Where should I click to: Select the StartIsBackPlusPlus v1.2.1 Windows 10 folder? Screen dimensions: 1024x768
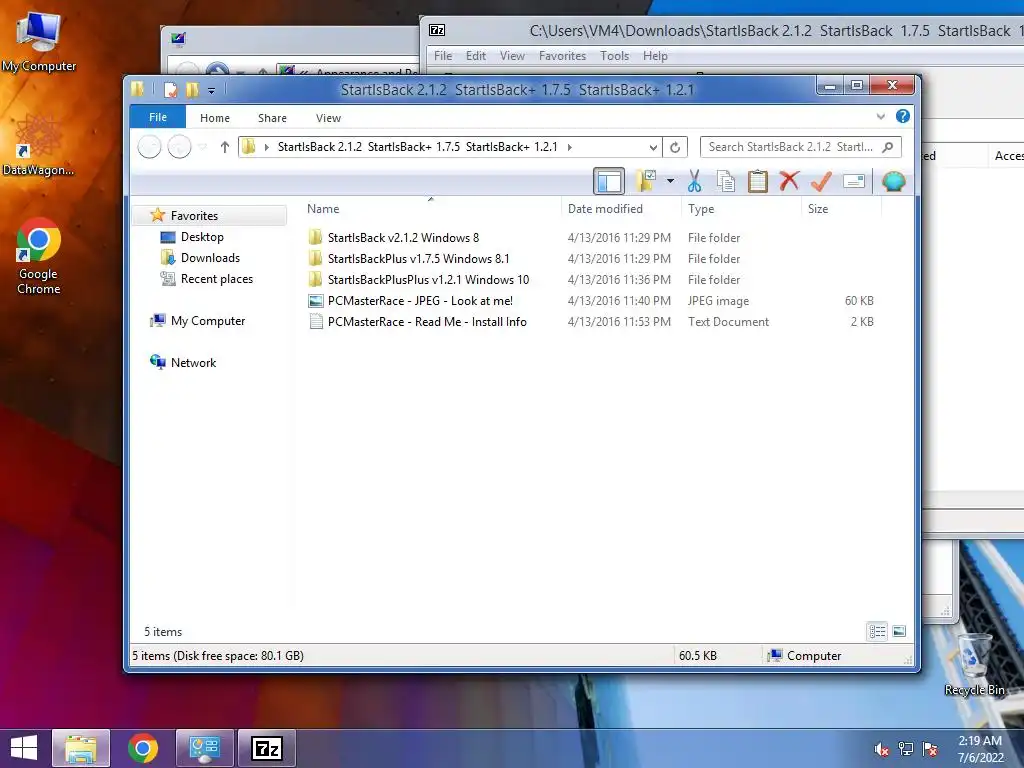[x=428, y=280]
